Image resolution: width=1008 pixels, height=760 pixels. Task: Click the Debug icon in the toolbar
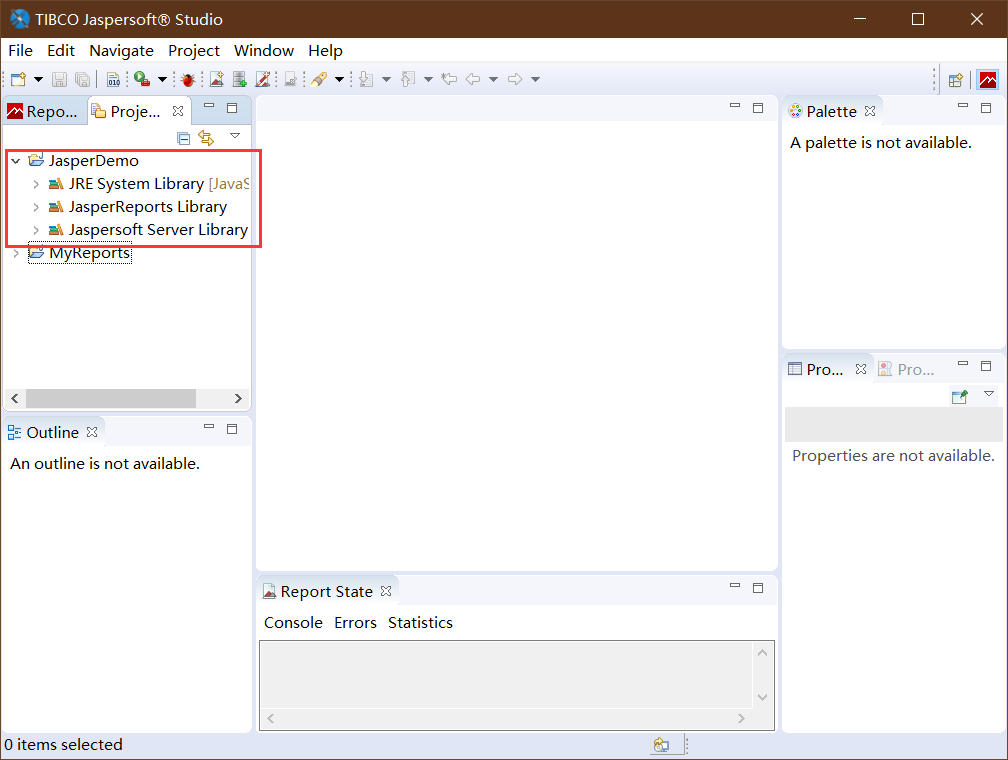point(188,78)
